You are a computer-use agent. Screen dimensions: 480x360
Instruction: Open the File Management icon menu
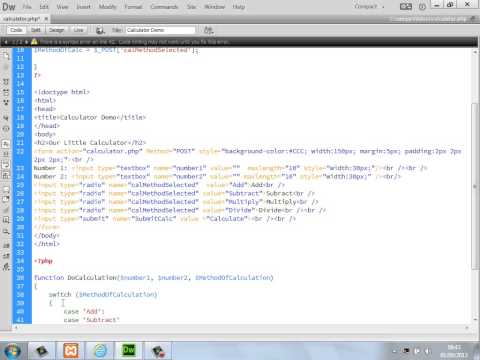(208, 30)
